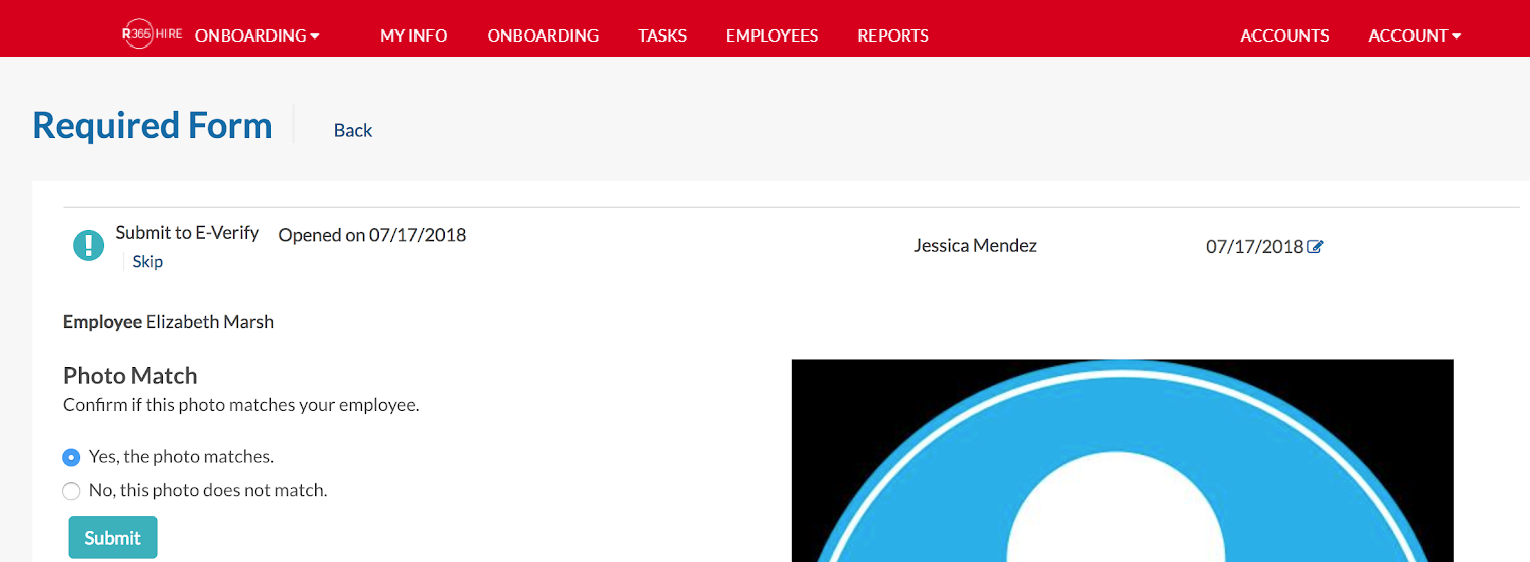The width and height of the screenshot is (1530, 562).
Task: Edit the 07/17/2018 date with pencil icon
Action: pyautogui.click(x=1315, y=246)
